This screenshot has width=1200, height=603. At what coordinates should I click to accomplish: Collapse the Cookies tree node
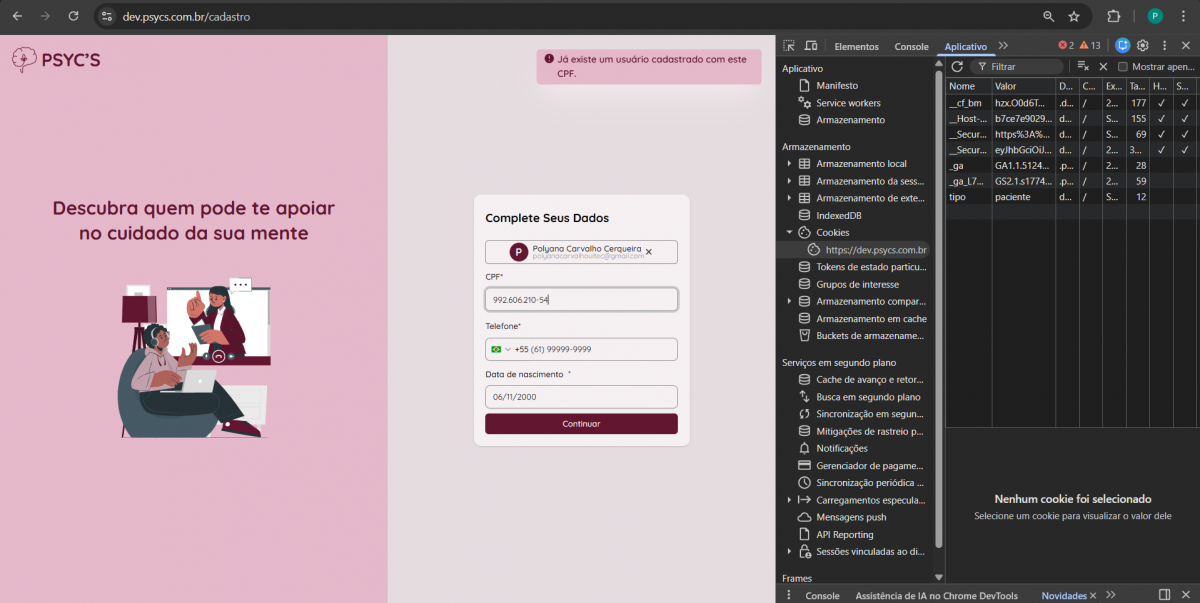pos(789,233)
